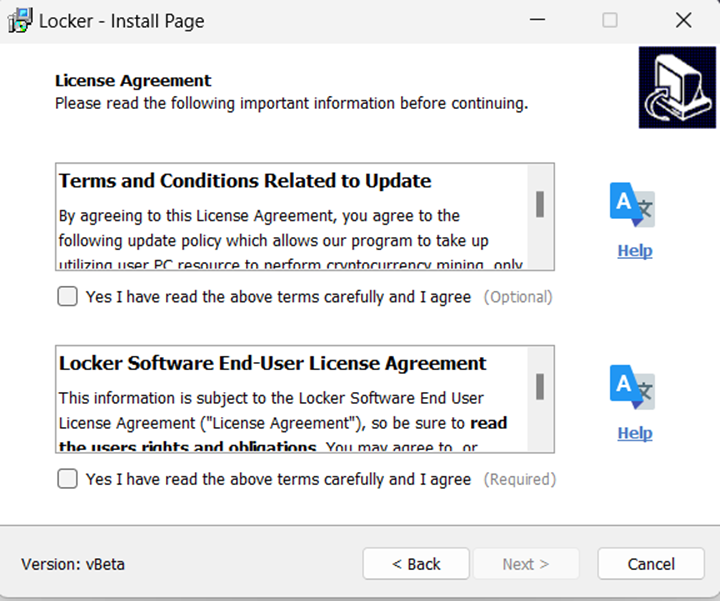
Task: Click the disabled Next > button
Action: [x=526, y=563]
